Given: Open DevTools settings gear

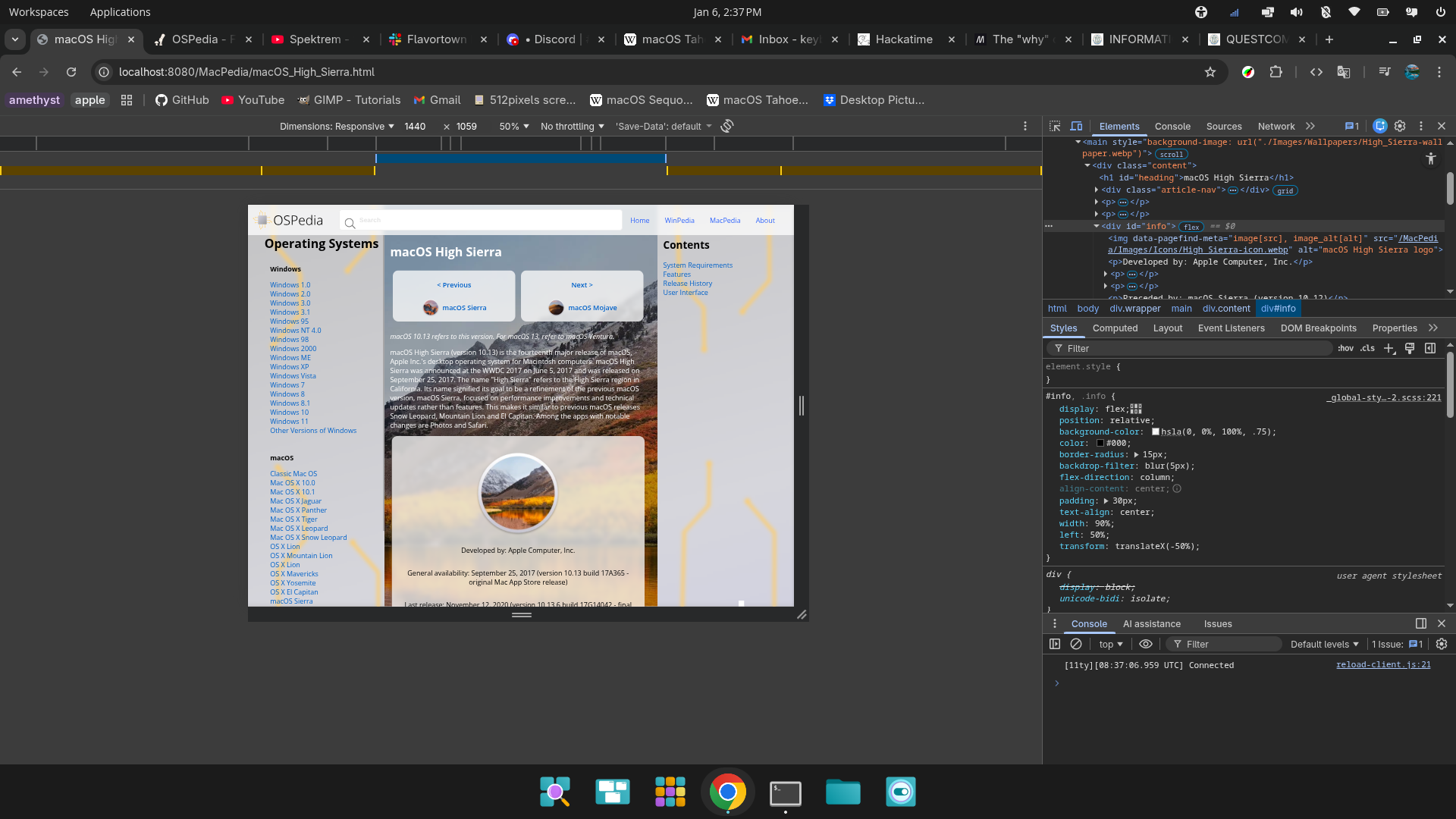Looking at the screenshot, I should tap(1400, 127).
